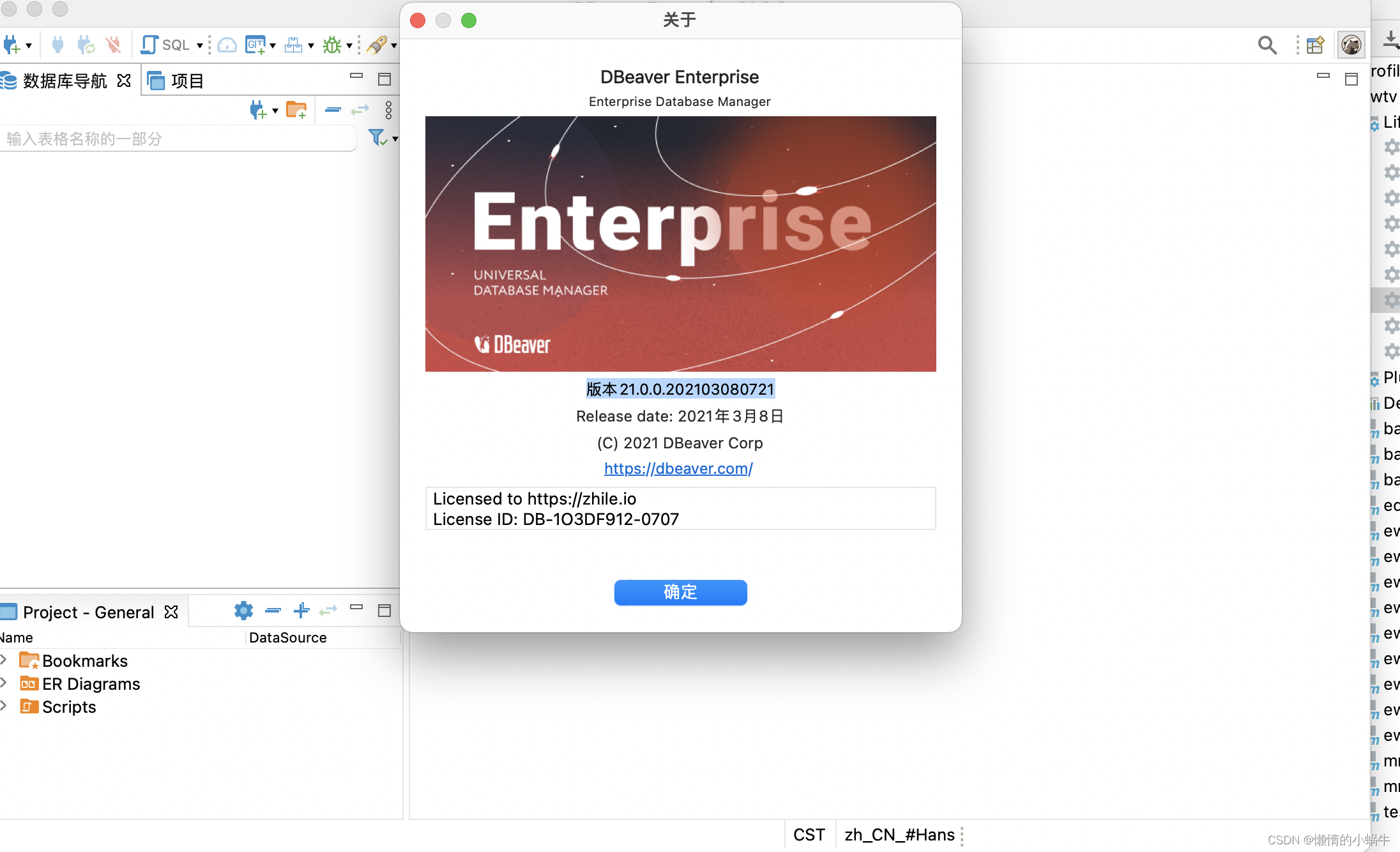Maximize the Project - General panel
Screen dimensions: 1400x852
[x=384, y=611]
